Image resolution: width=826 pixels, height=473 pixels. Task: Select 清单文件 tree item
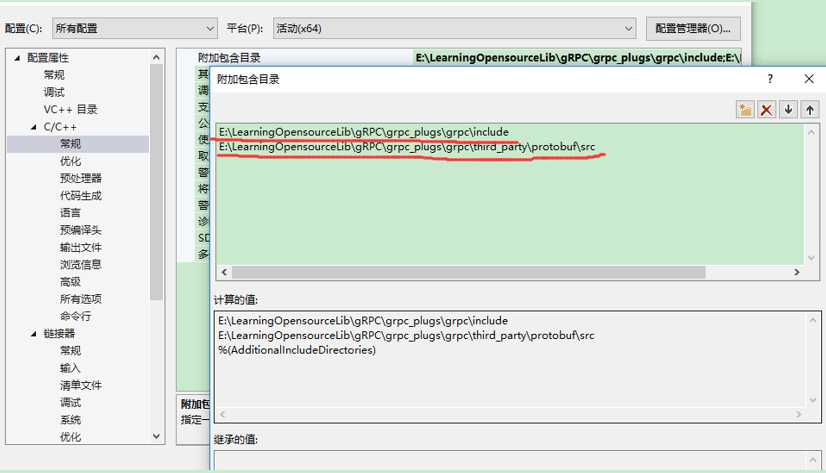coord(81,386)
